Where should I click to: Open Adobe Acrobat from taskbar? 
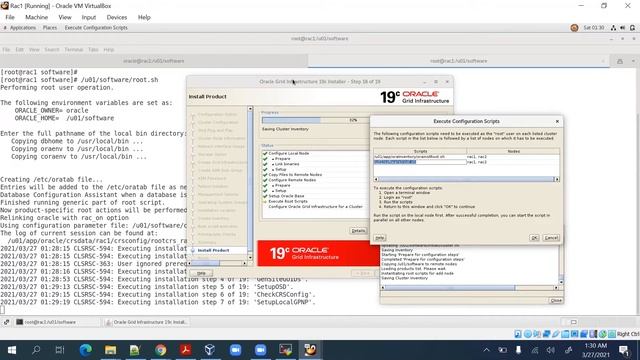click(185, 350)
